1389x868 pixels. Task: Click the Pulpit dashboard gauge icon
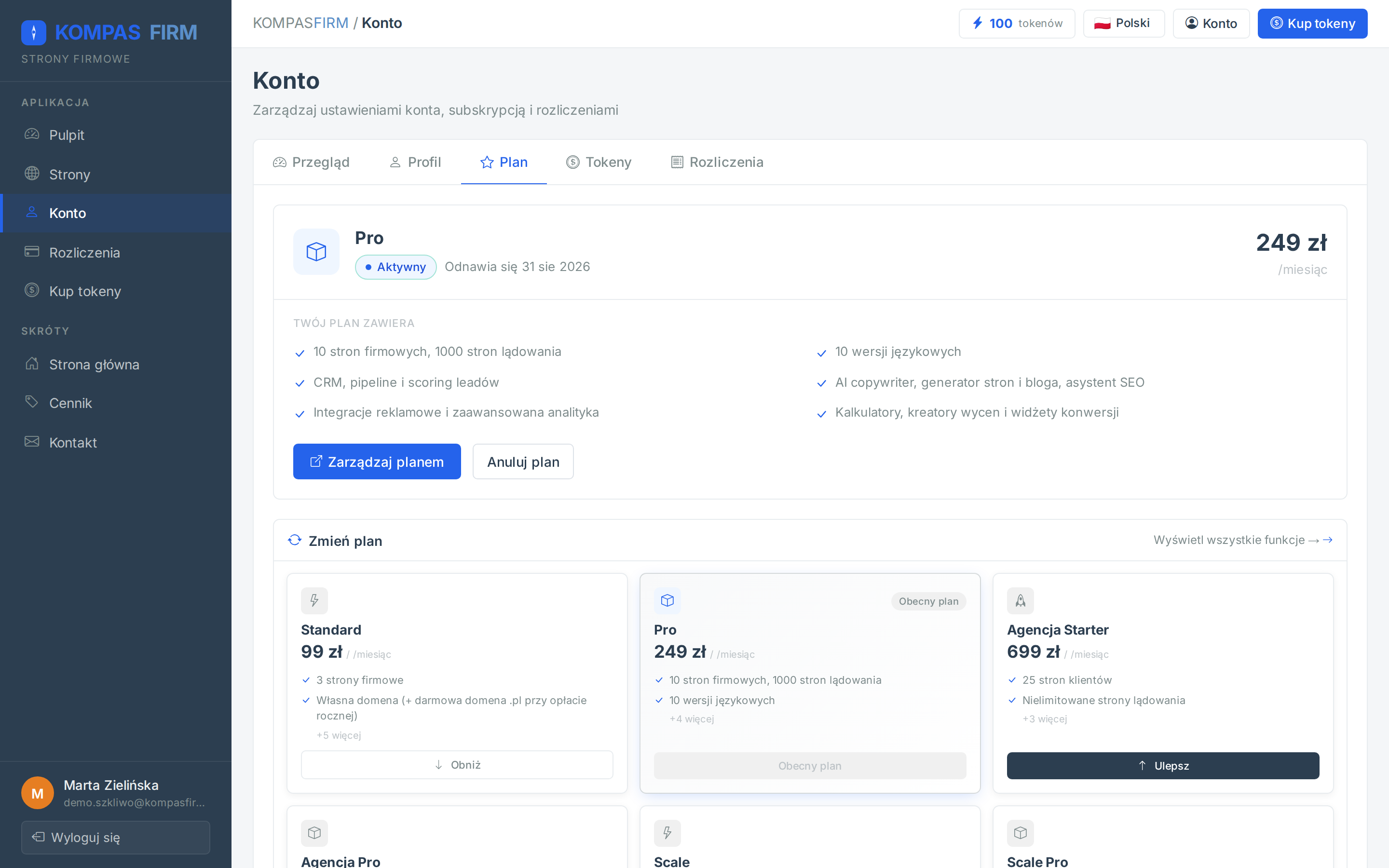point(32,135)
